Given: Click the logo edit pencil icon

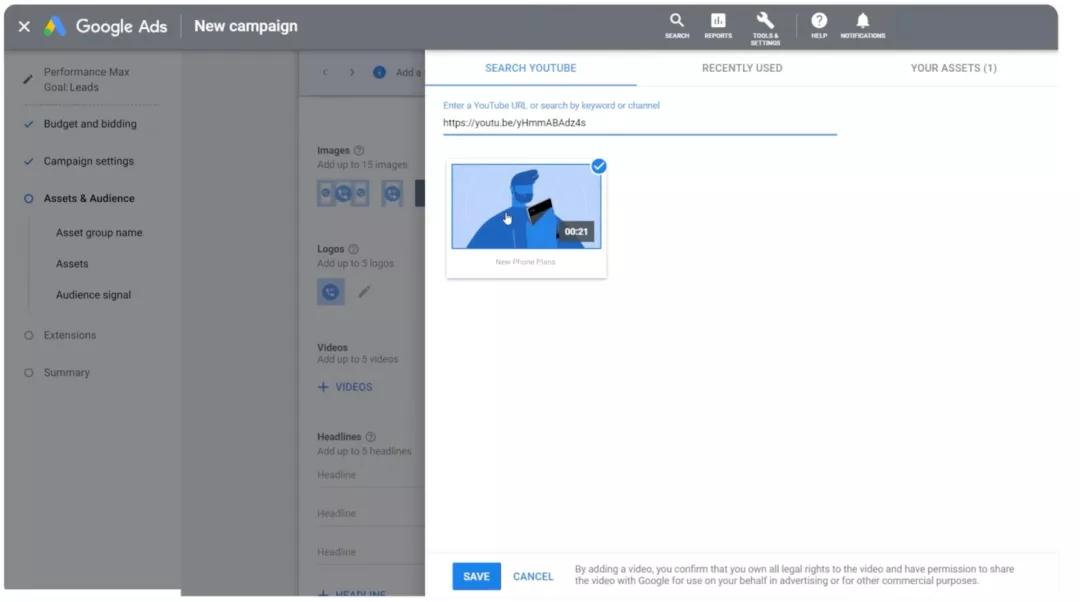Looking at the screenshot, I should [x=364, y=291].
